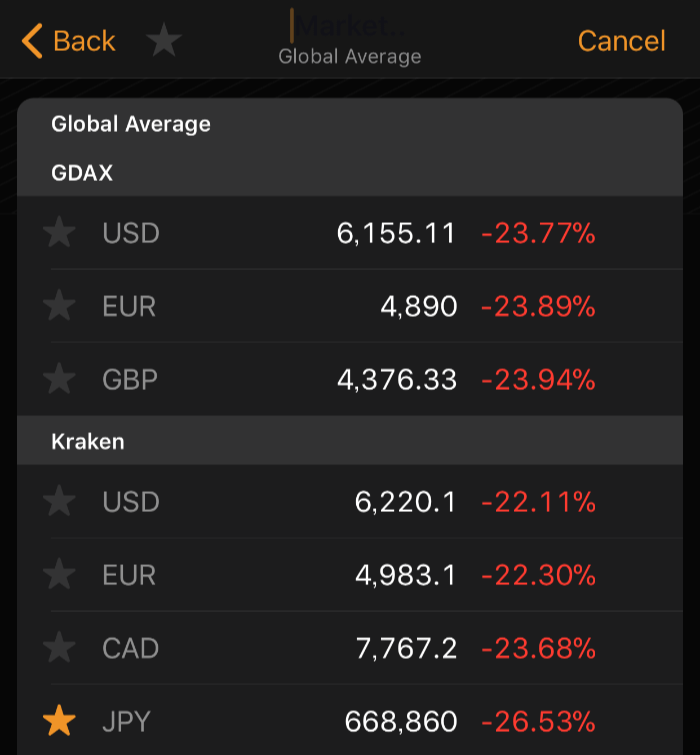Star the Kraken USD market
This screenshot has width=700, height=755.
point(60,501)
